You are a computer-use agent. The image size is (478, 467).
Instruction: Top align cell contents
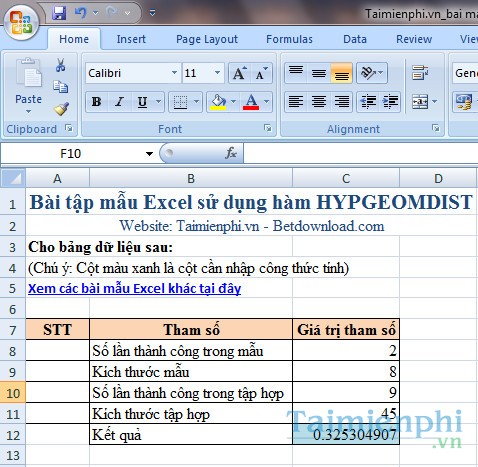pyautogui.click(x=296, y=73)
